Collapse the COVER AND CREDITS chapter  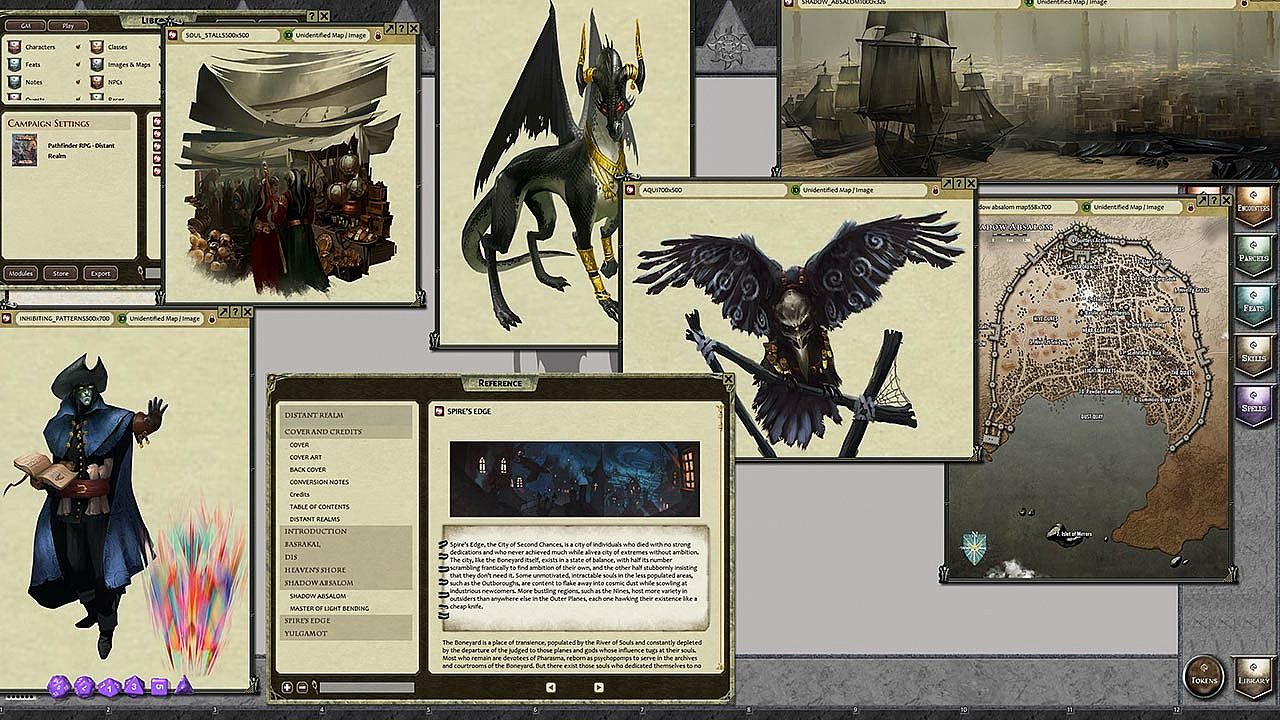(x=347, y=431)
